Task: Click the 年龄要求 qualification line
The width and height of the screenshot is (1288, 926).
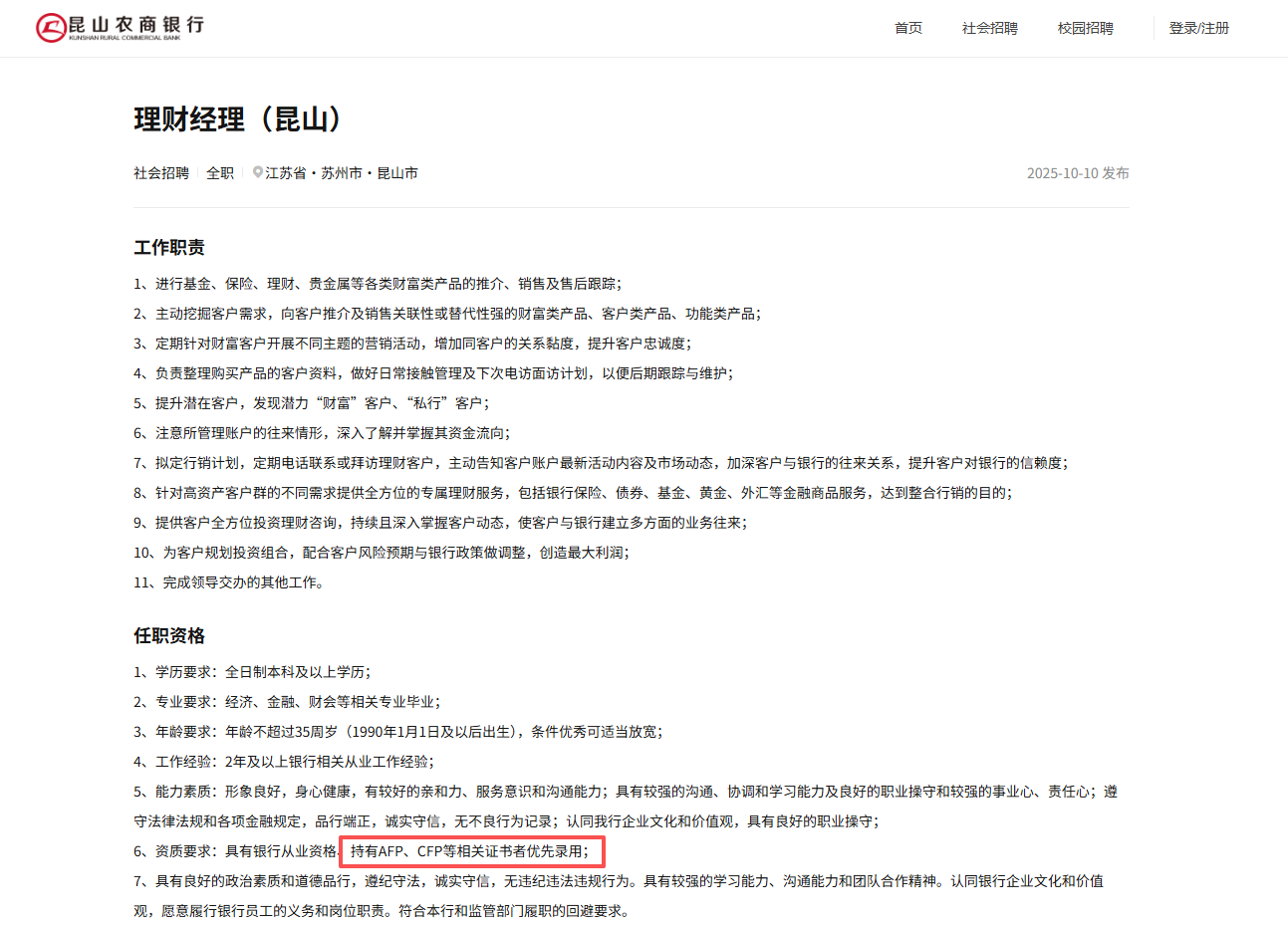Action: [397, 732]
